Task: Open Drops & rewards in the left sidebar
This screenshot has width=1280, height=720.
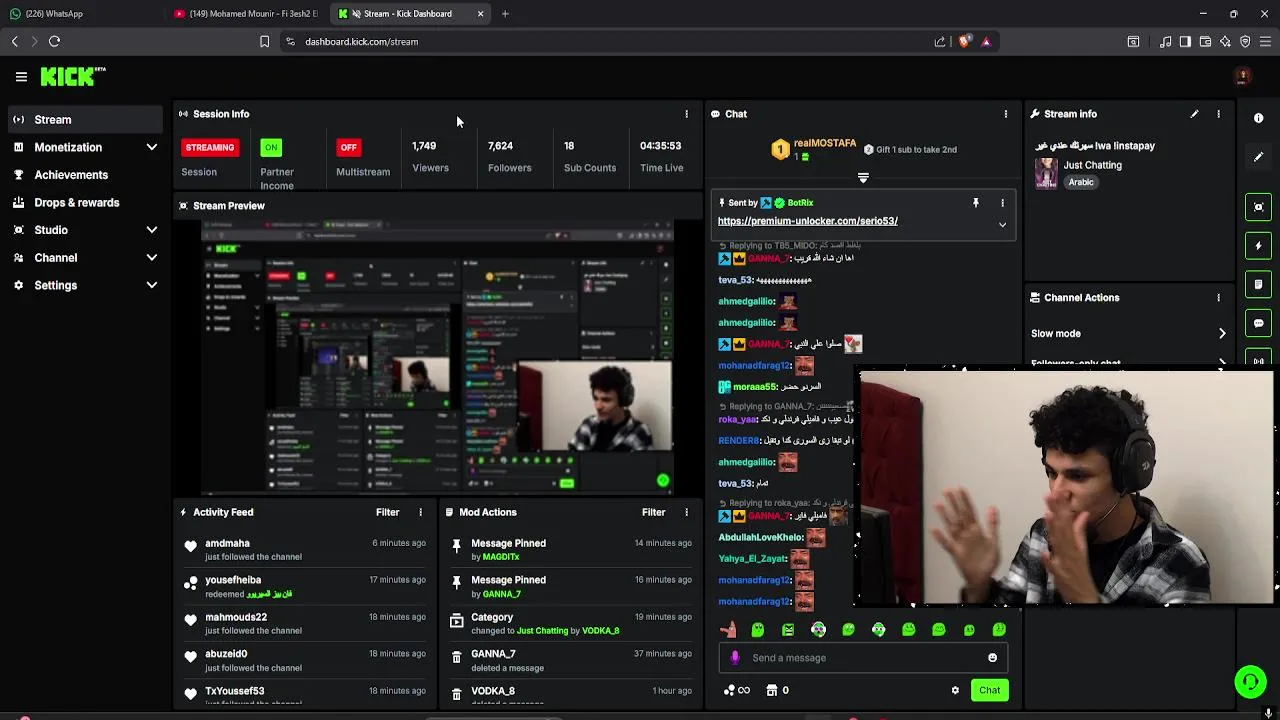Action: coord(84,203)
